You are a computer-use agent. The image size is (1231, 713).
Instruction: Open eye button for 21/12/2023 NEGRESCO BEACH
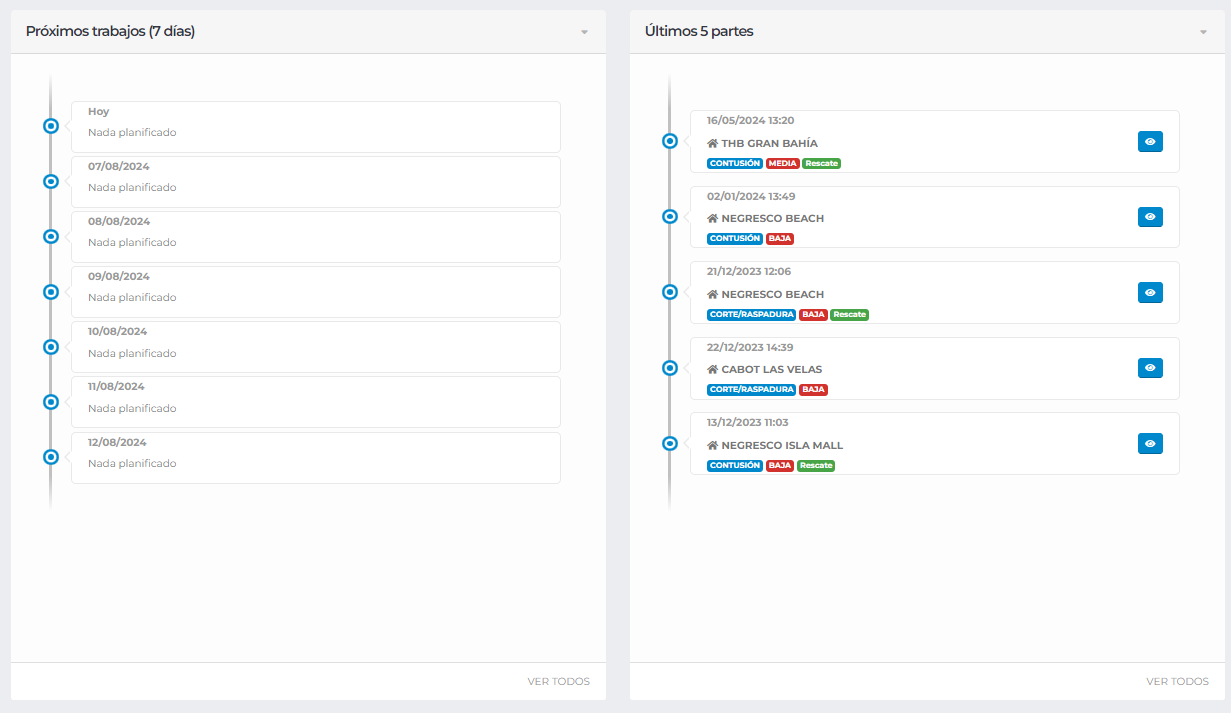tap(1150, 292)
